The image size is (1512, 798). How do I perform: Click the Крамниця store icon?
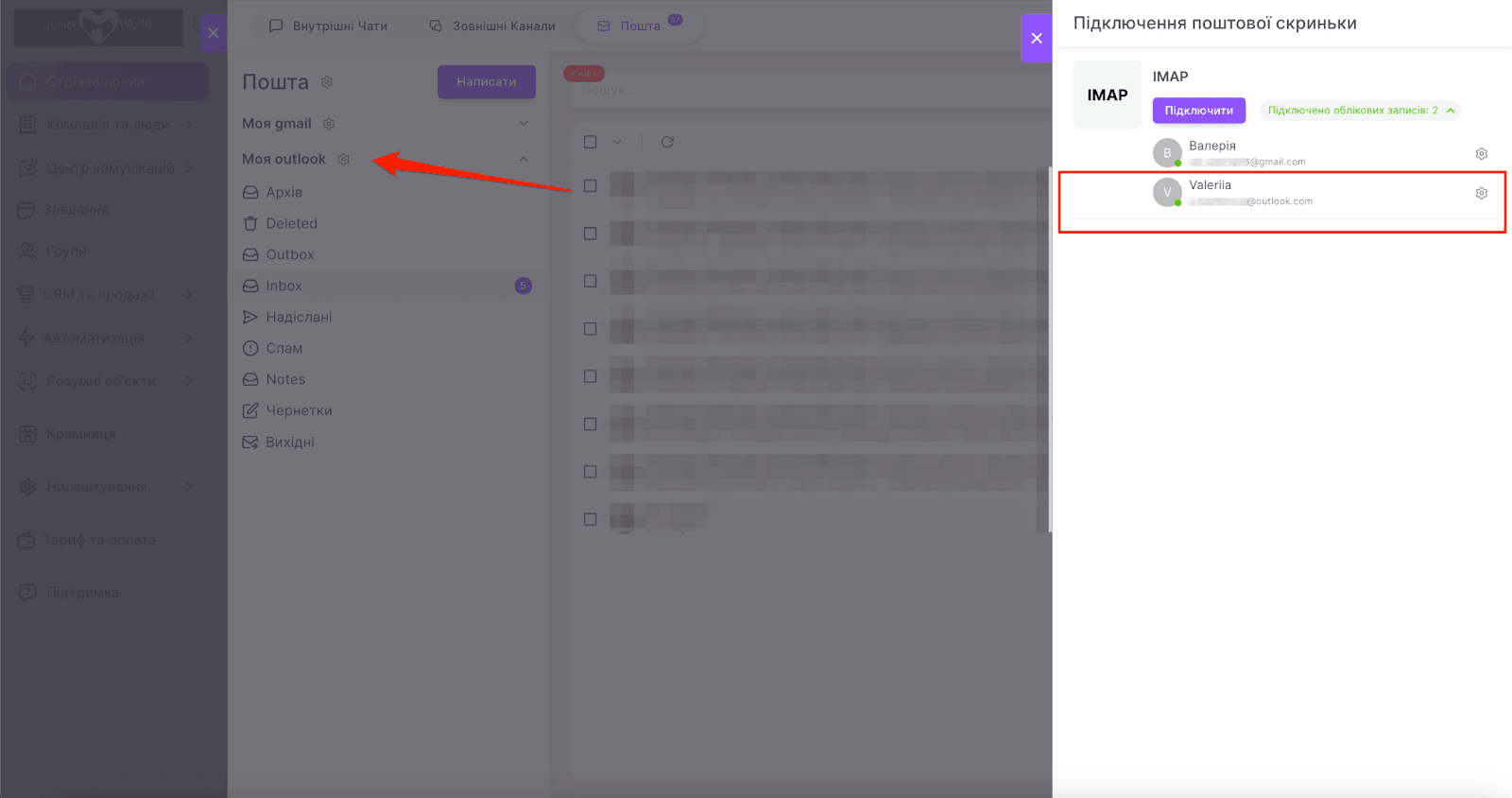28,434
